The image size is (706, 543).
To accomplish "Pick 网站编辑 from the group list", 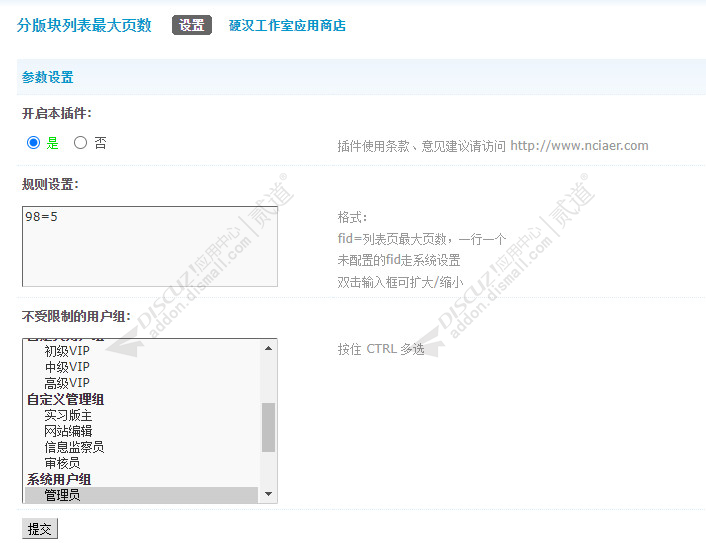I will coord(68,431).
